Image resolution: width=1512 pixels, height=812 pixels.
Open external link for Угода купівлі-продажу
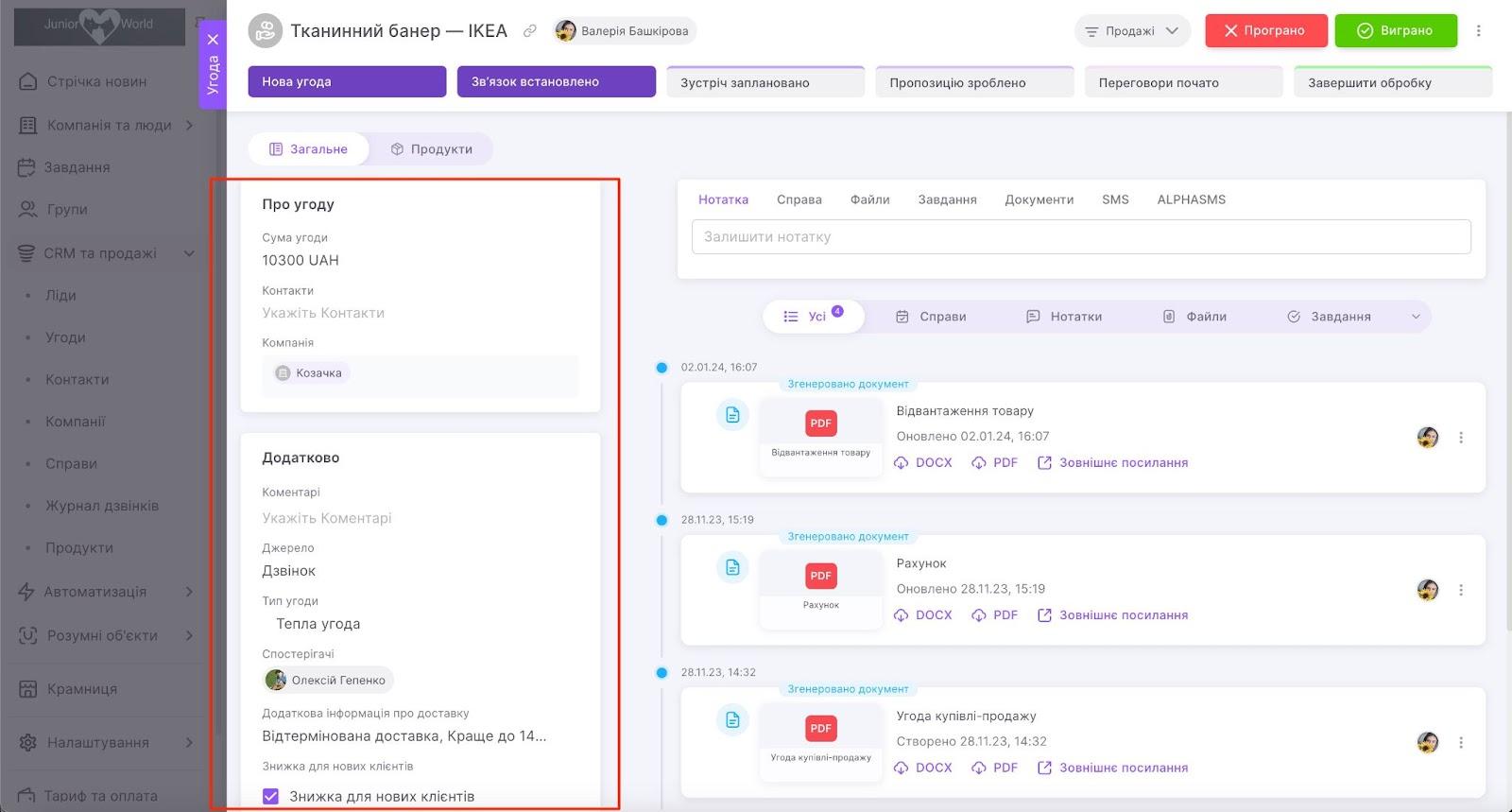coord(1112,768)
